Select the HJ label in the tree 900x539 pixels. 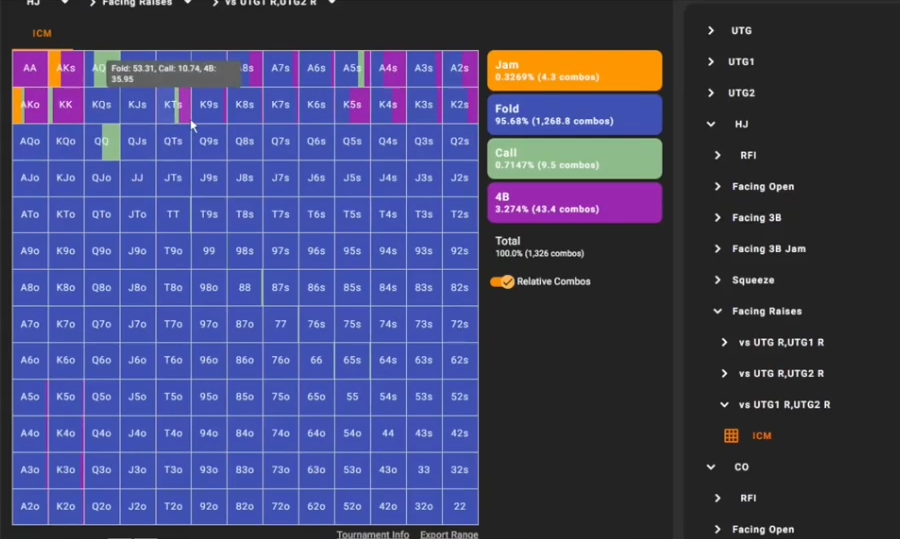pyautogui.click(x=741, y=124)
